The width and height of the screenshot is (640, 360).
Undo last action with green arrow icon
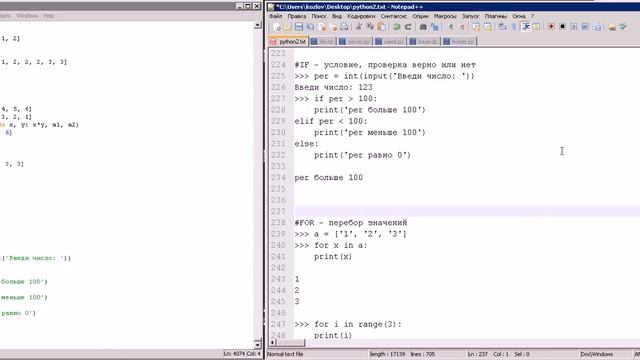click(396, 27)
